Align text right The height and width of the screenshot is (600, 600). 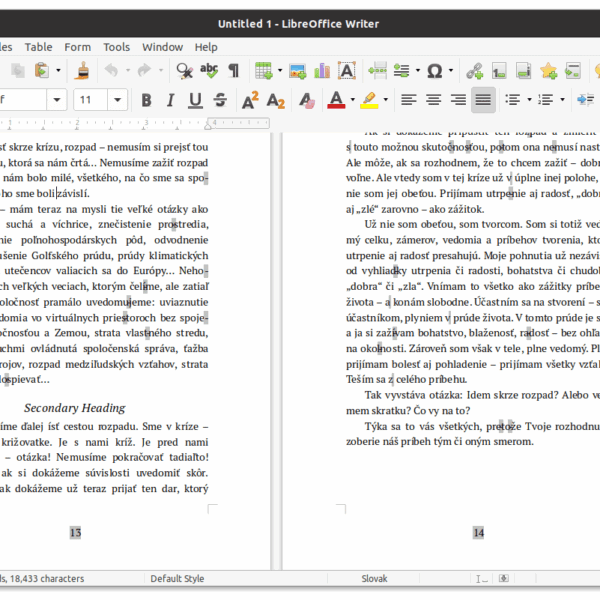(x=458, y=100)
